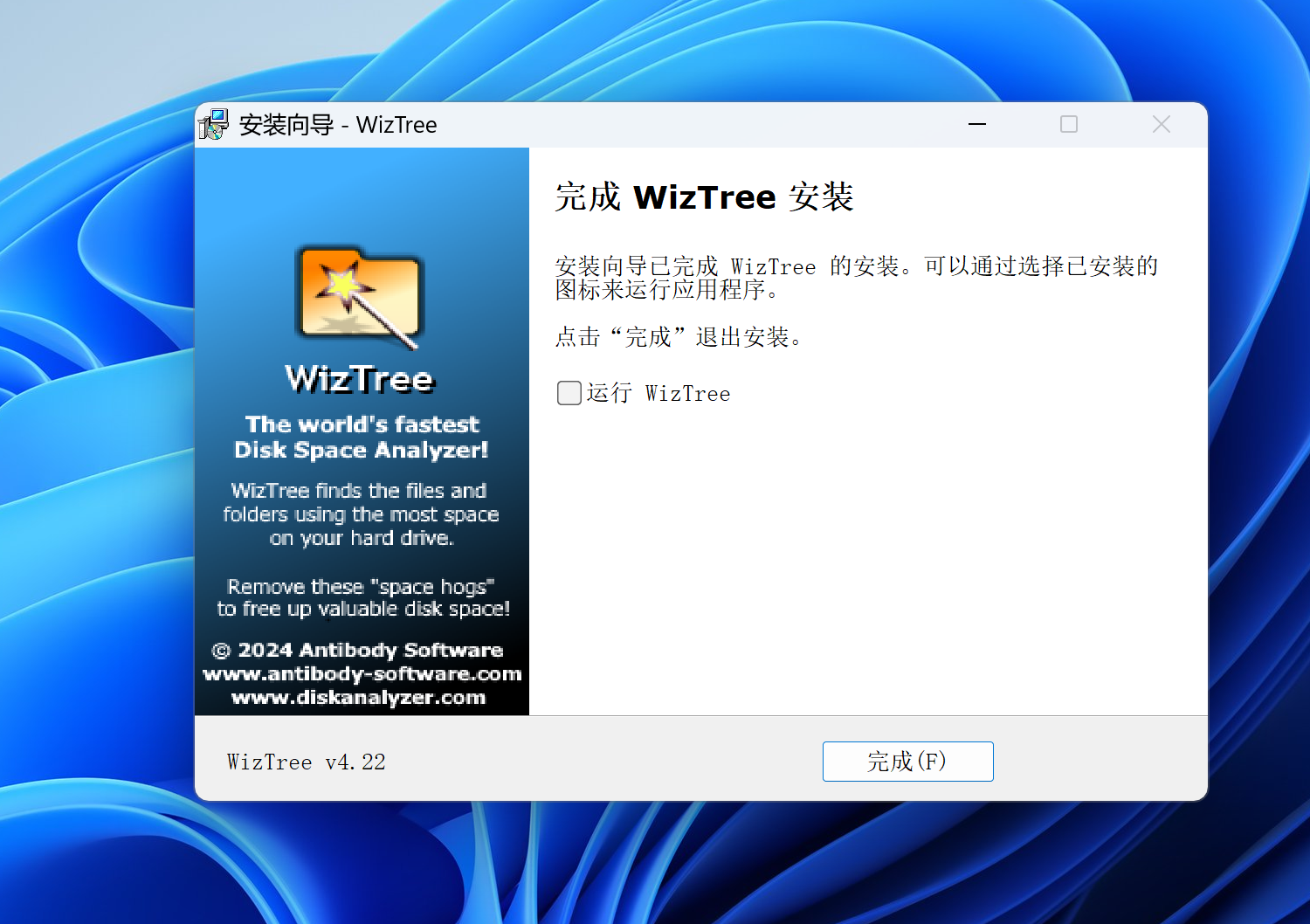Click the "WizTree finds the files" description text
This screenshot has height=924, width=1310.
click(360, 514)
